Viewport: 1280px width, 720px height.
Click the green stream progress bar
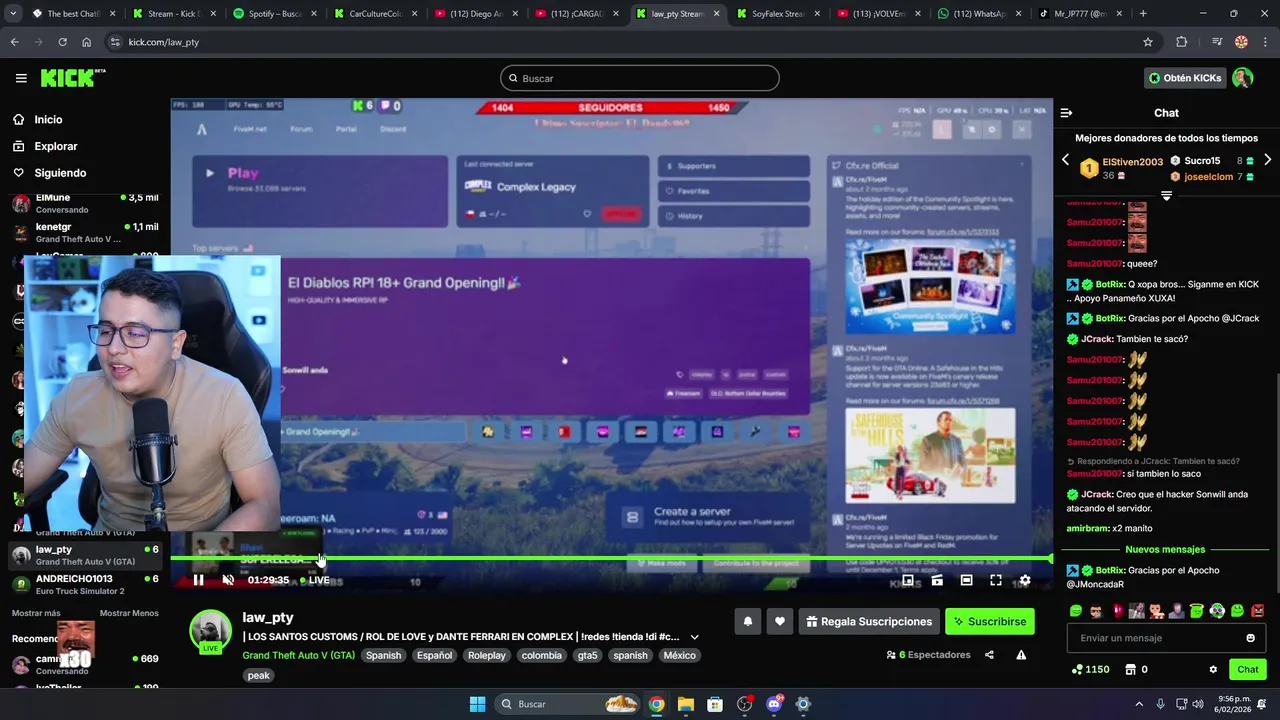[x=612, y=559]
